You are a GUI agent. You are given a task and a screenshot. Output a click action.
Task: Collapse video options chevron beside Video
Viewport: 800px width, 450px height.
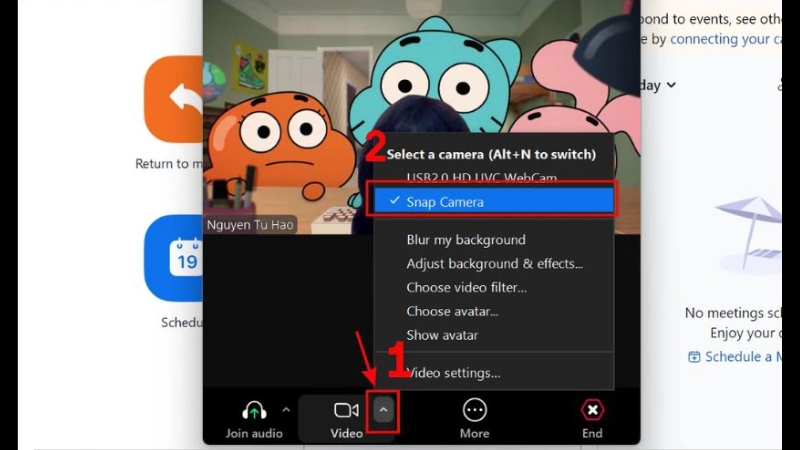[x=383, y=411]
